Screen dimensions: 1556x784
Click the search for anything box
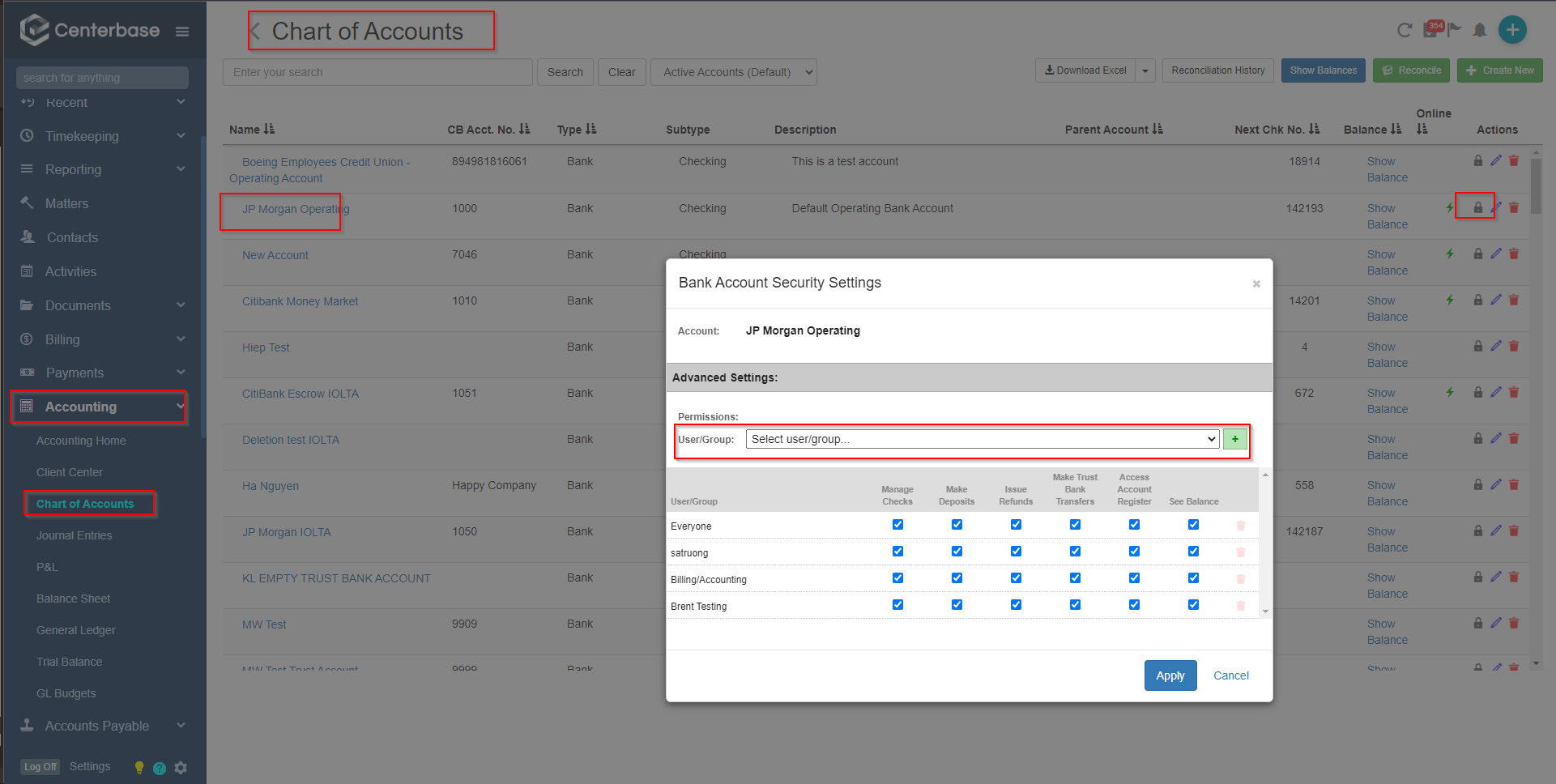click(102, 78)
